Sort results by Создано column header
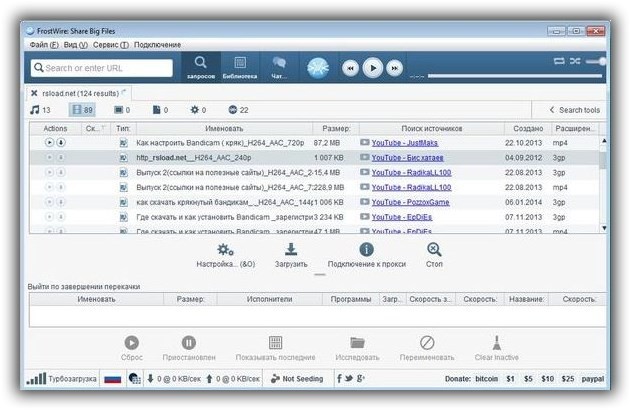The image size is (631, 410). pos(528,129)
